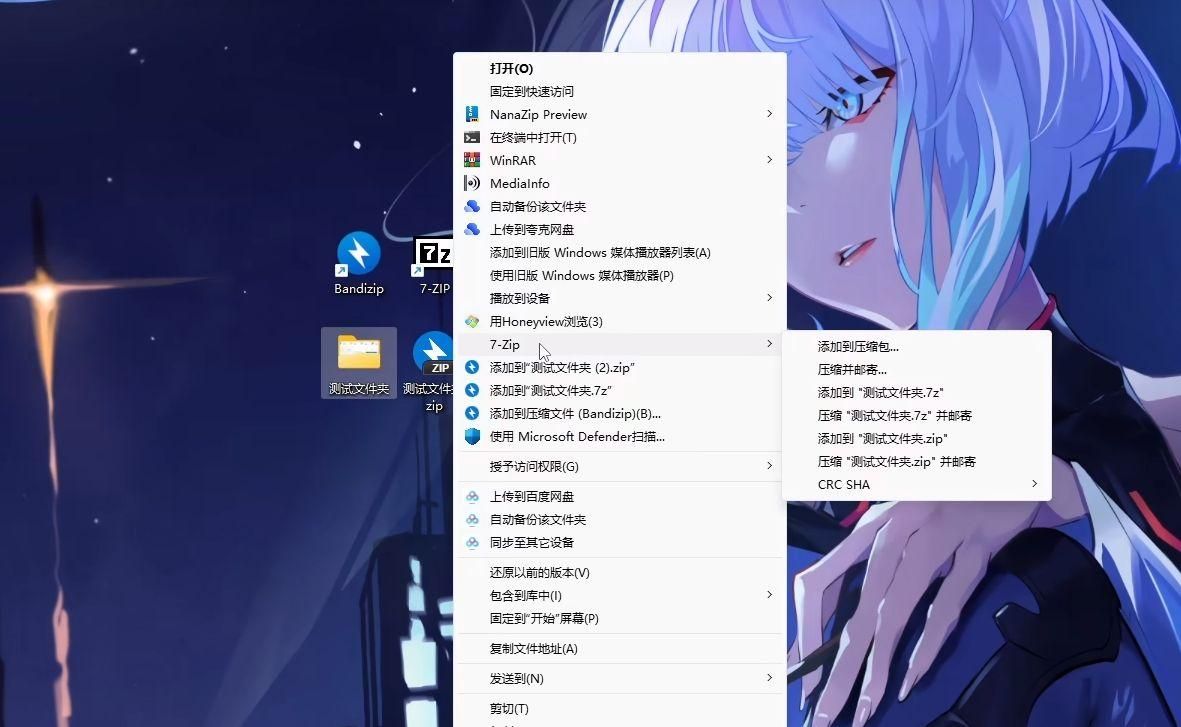The image size is (1181, 727).
Task: Select the 测试文件夹 zip archive on desktop
Action: pos(432,371)
